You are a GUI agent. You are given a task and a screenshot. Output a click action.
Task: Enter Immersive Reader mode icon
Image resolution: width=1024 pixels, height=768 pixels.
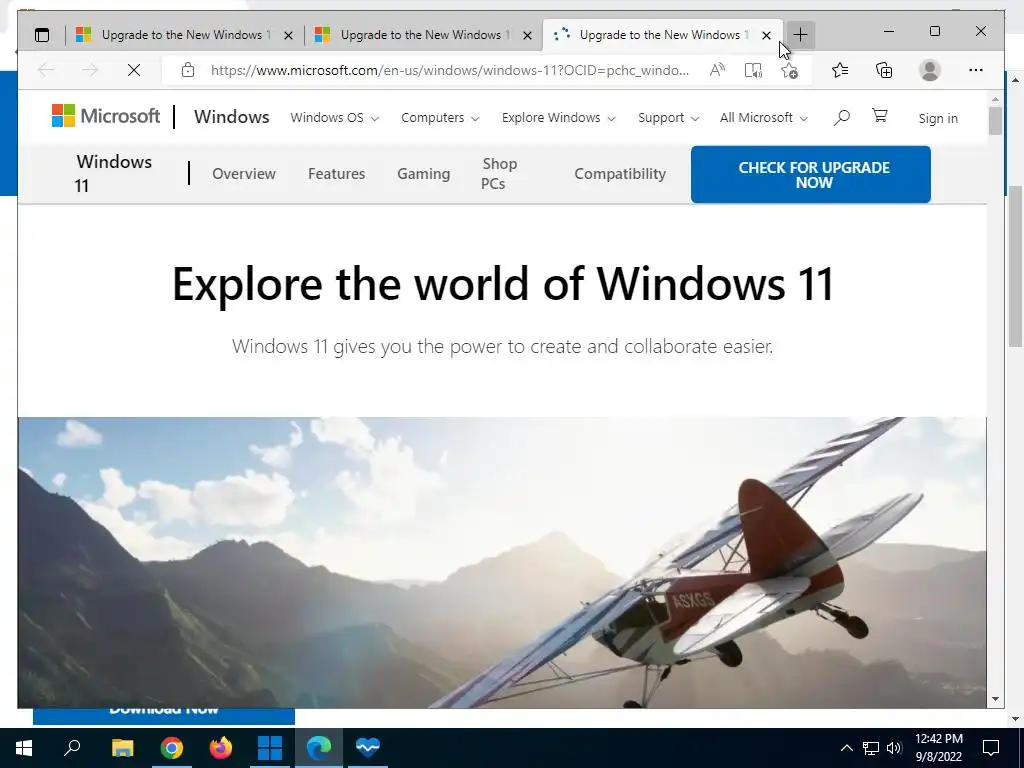(x=753, y=70)
